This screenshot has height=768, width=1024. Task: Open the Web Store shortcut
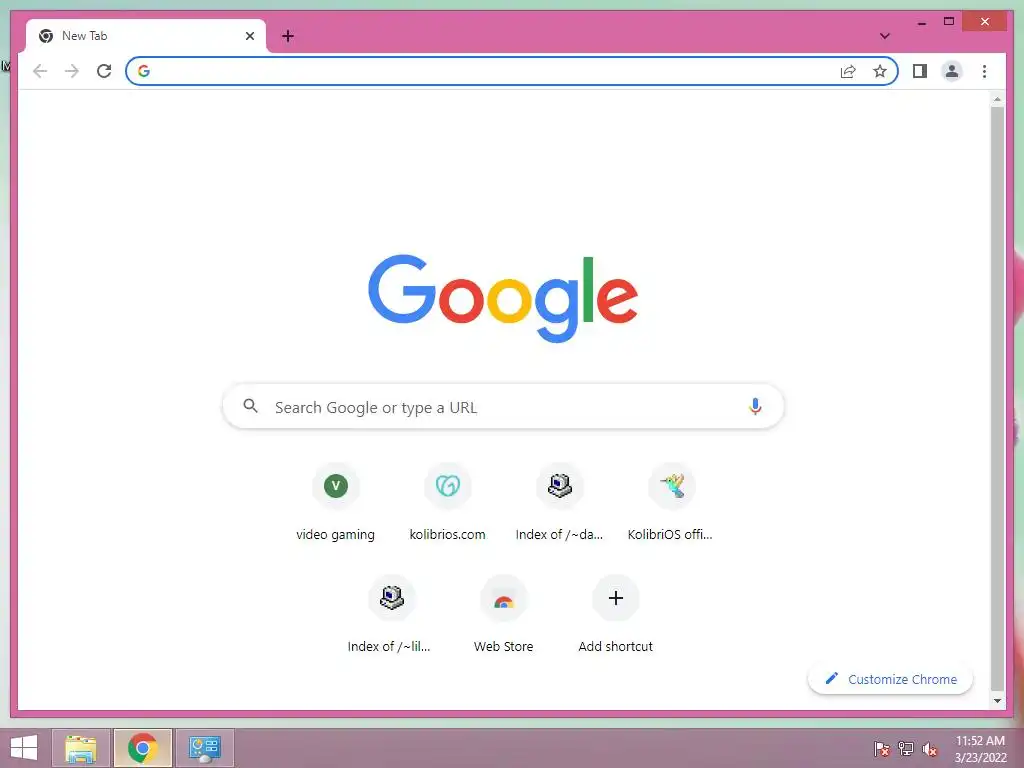tap(504, 615)
